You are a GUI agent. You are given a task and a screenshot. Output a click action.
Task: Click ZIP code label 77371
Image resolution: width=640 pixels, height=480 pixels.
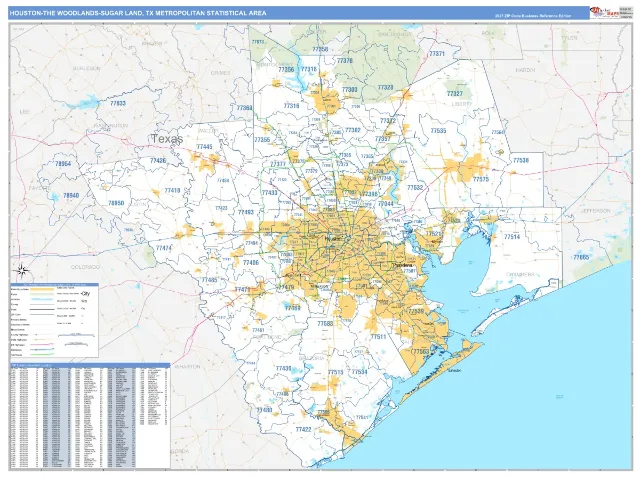tap(437, 54)
